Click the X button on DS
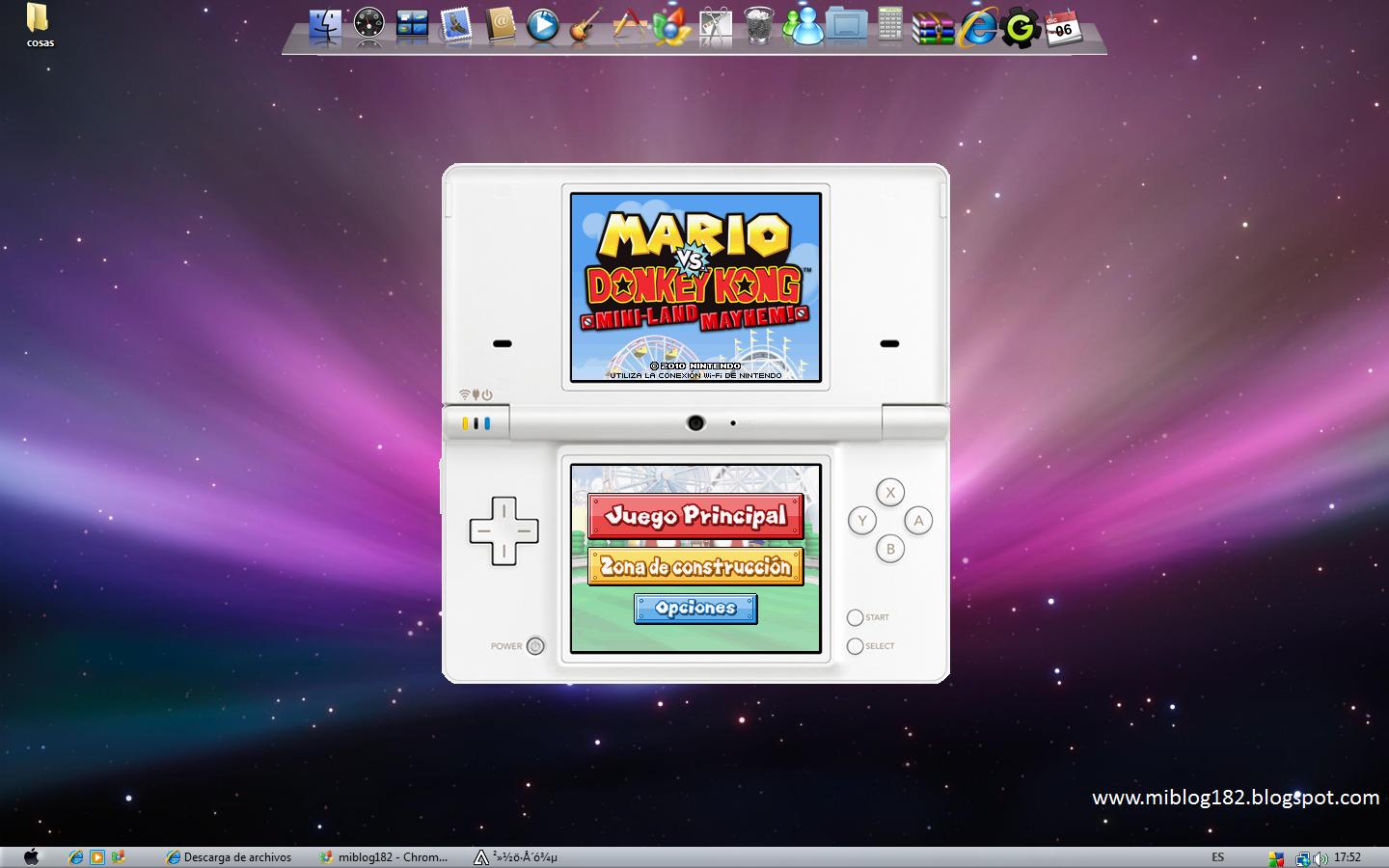Viewport: 1389px width, 868px height. 890,493
